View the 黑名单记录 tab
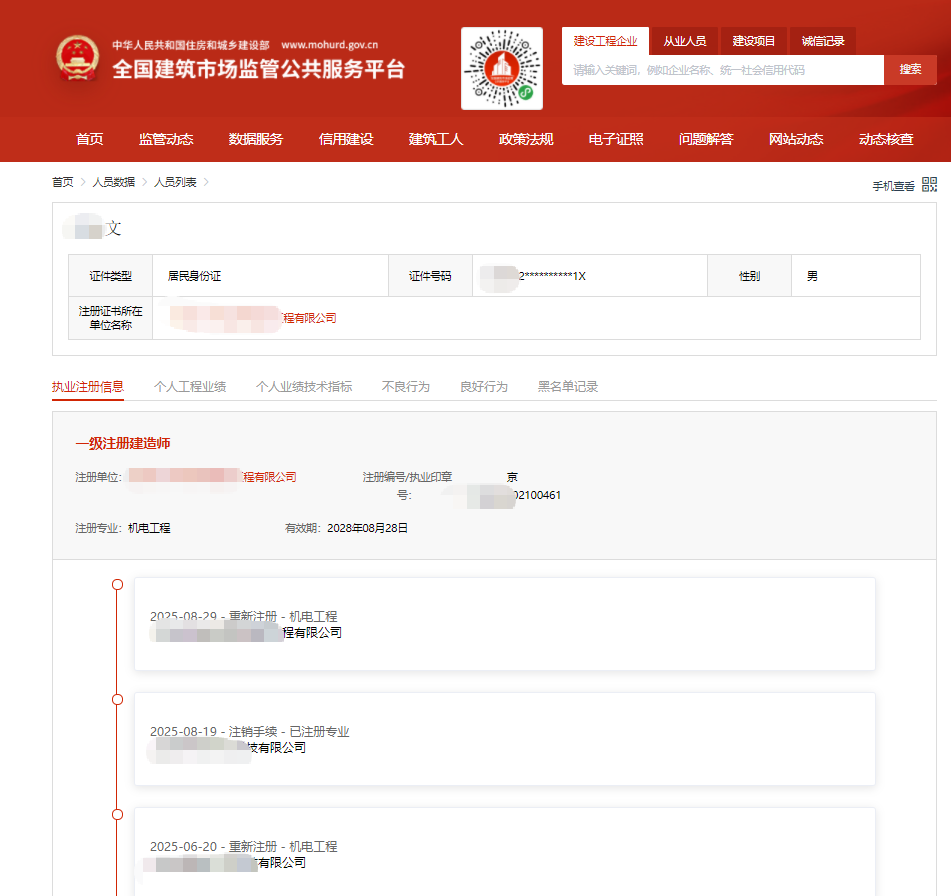The height and width of the screenshot is (896, 951). tap(568, 386)
